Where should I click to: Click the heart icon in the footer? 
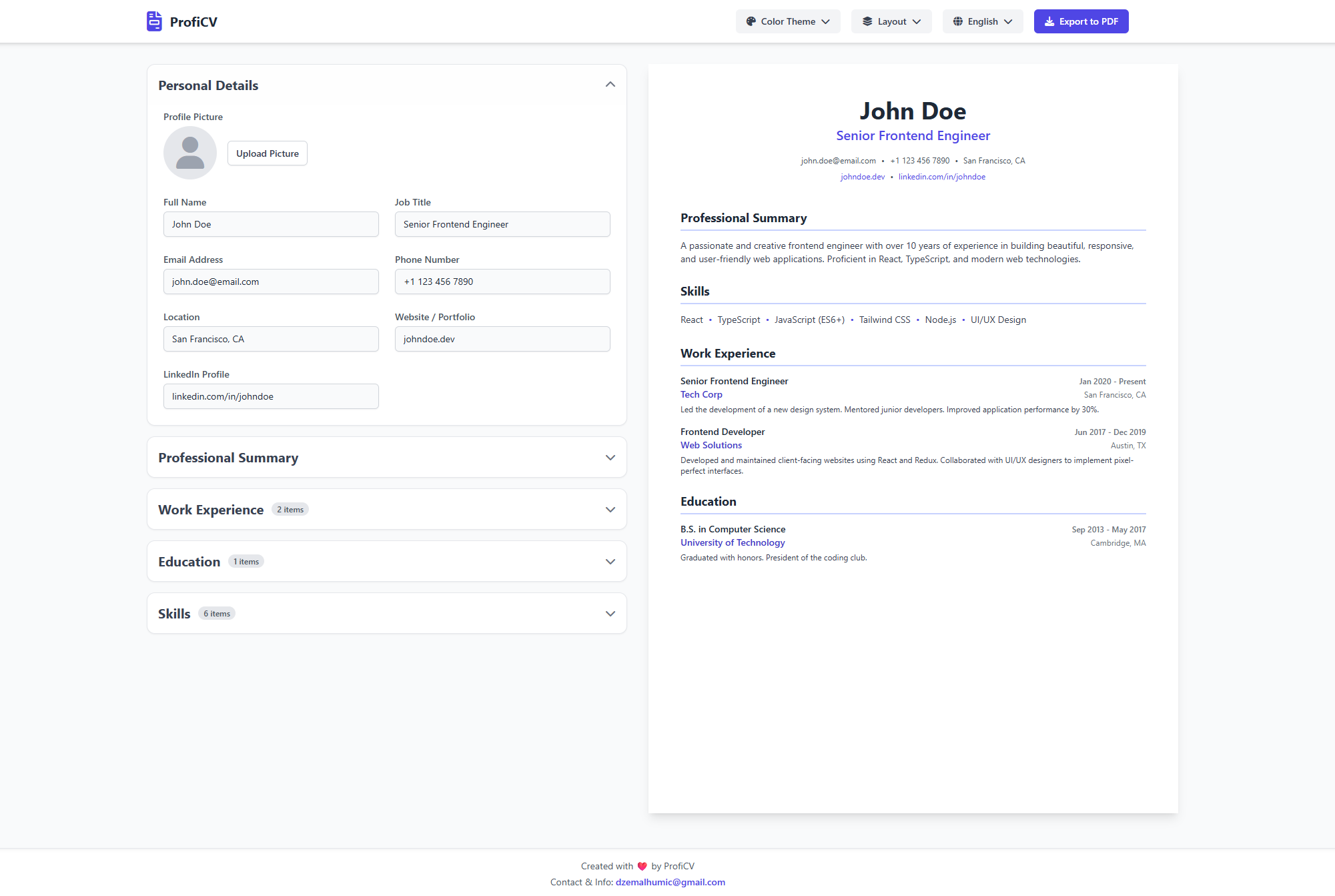[x=642, y=866]
